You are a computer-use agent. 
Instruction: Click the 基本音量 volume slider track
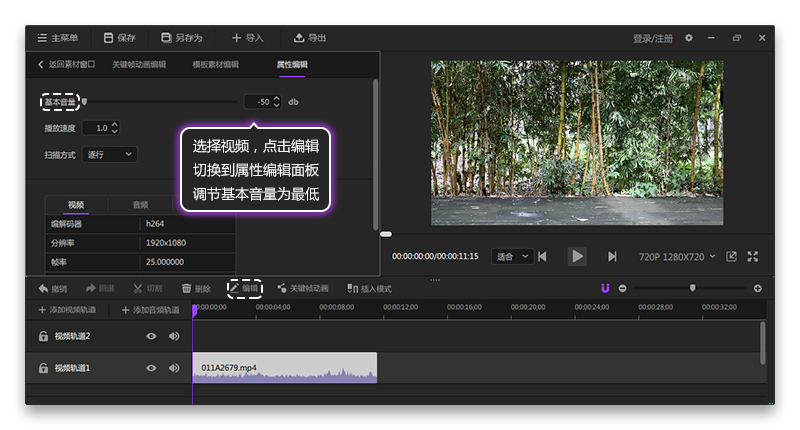(x=160, y=101)
